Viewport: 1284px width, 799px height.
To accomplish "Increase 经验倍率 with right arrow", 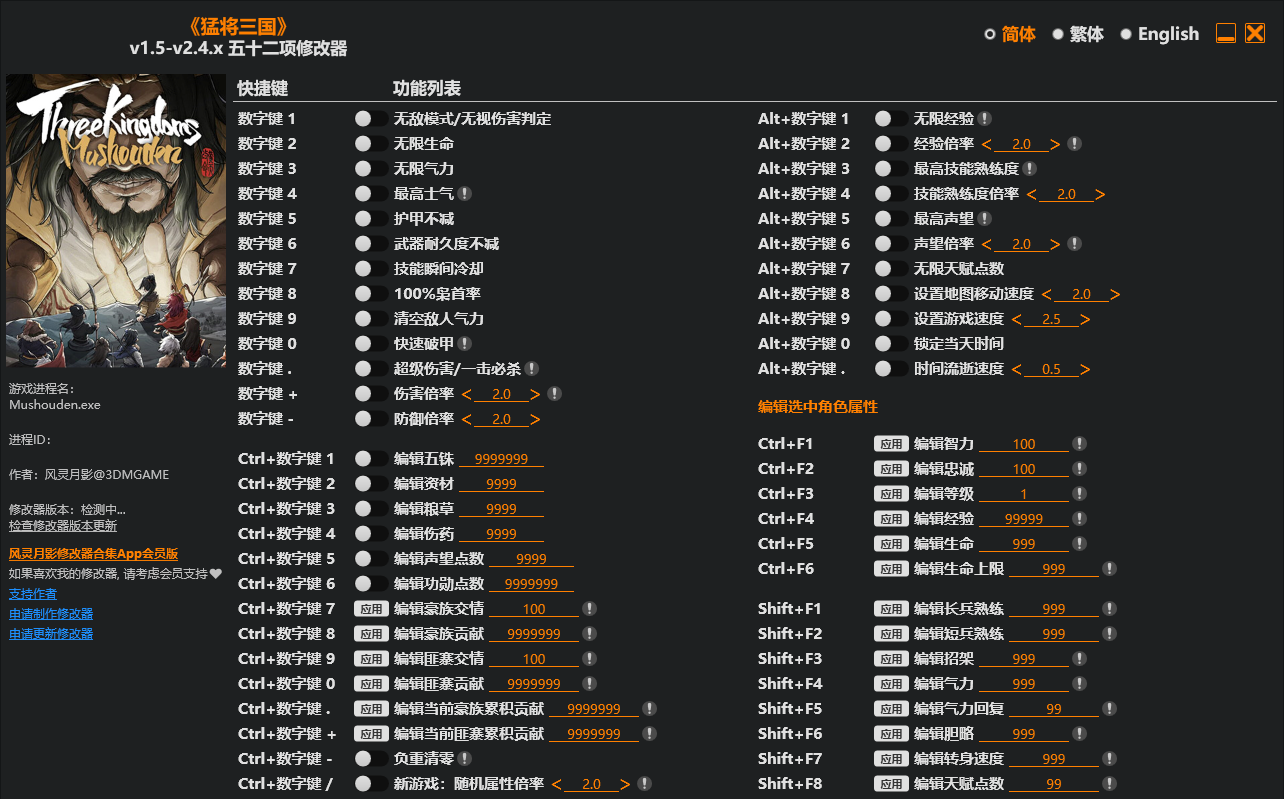I will point(1055,144).
